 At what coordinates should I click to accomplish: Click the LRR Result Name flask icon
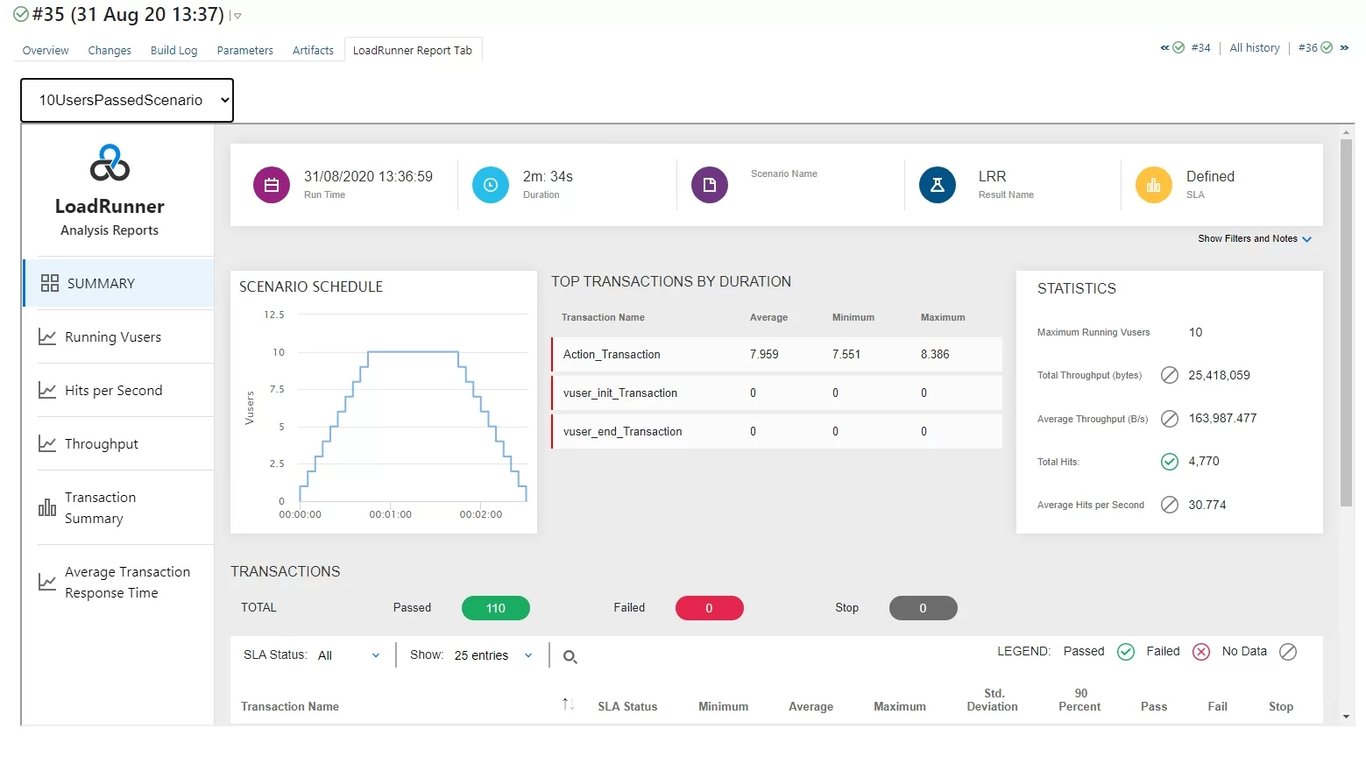[937, 185]
